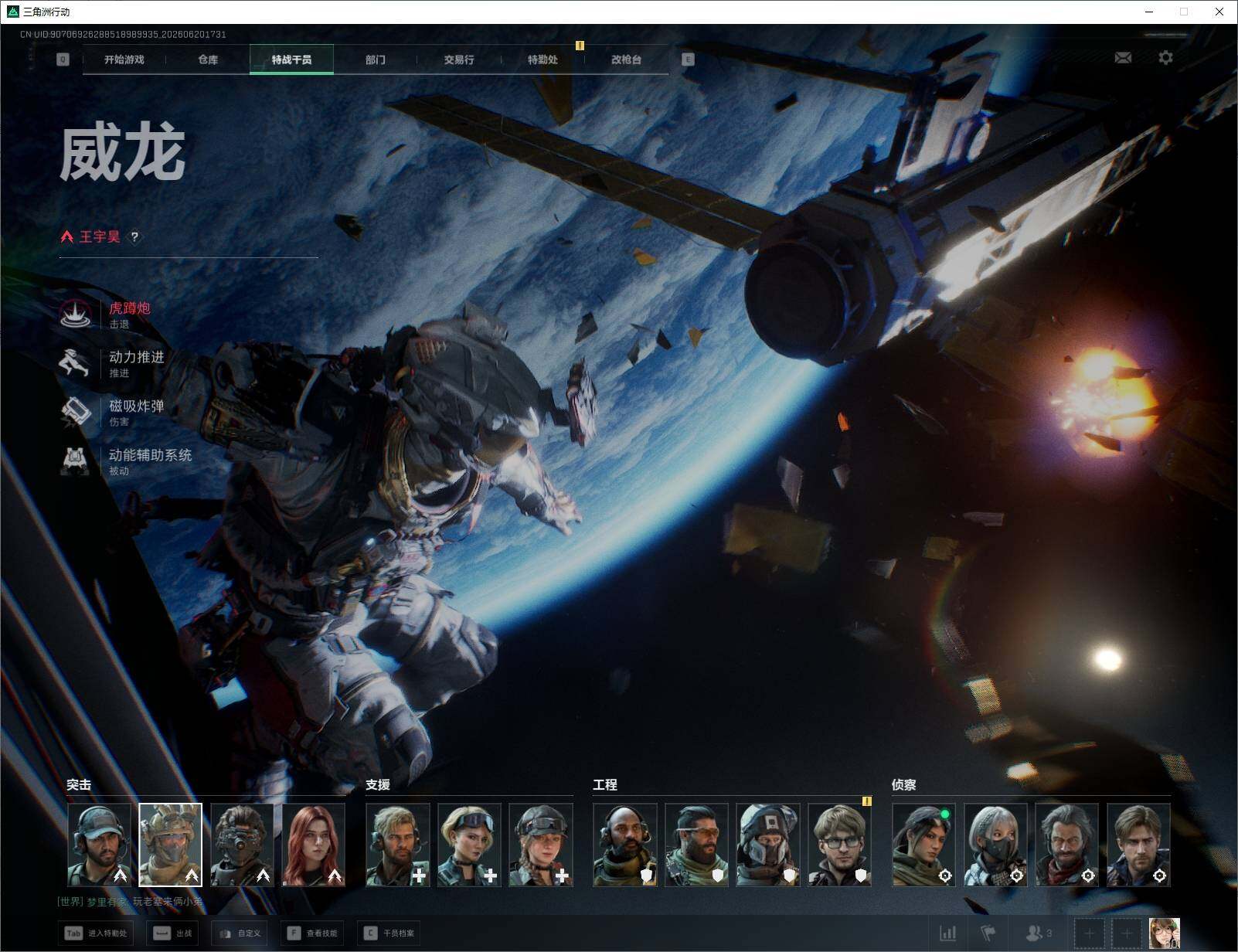Image resolution: width=1238 pixels, height=952 pixels.
Task: Select engineer operator wearing helmet and mask
Action: tap(768, 845)
